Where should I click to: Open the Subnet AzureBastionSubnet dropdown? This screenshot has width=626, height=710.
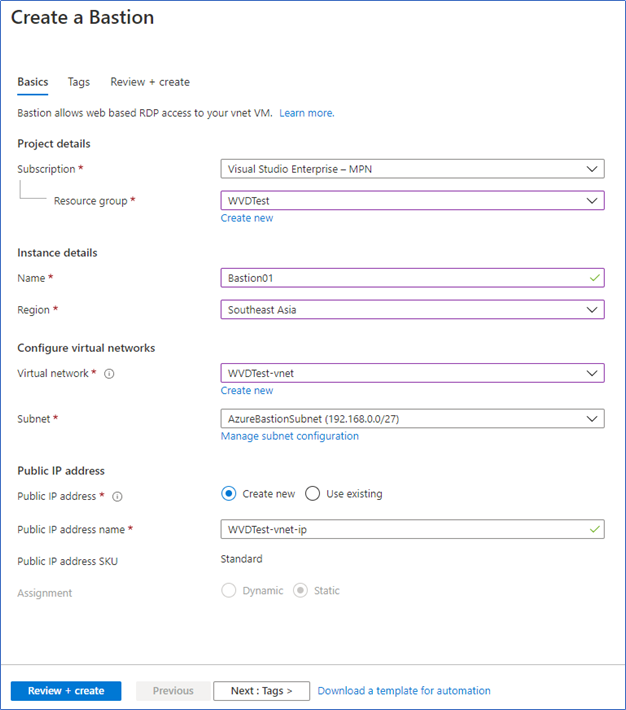412,419
